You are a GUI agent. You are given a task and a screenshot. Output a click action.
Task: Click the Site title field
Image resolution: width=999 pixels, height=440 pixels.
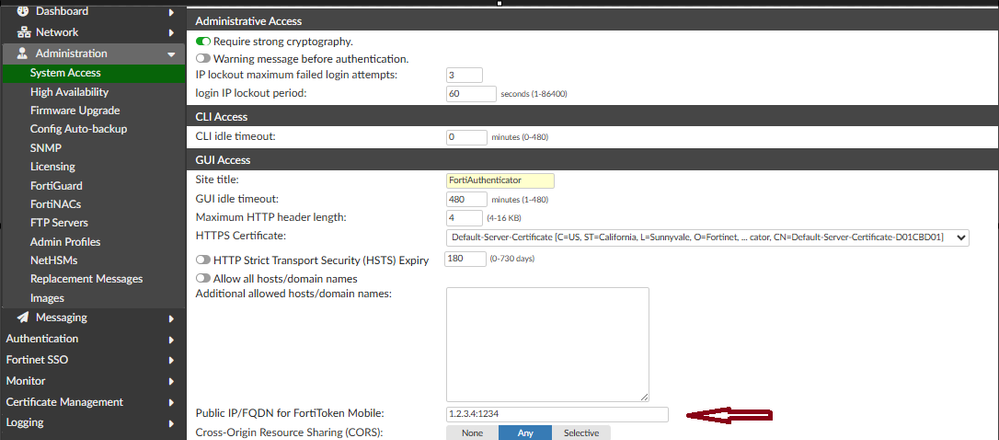[501, 180]
